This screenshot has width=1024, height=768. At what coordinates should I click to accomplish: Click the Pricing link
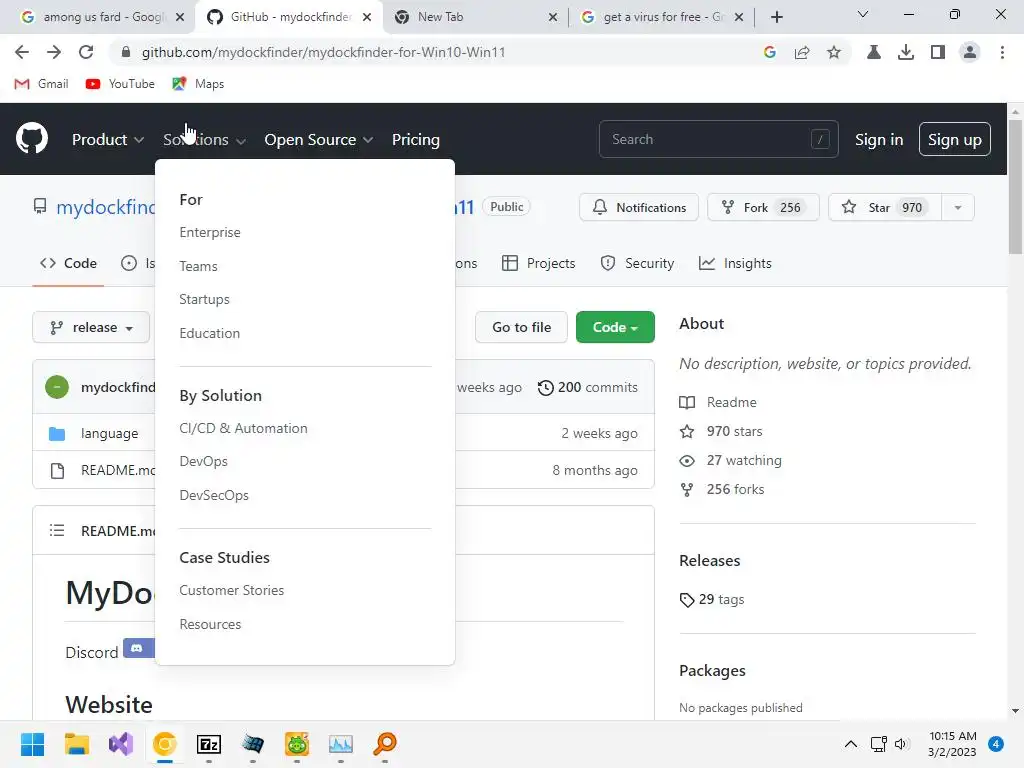(415, 139)
